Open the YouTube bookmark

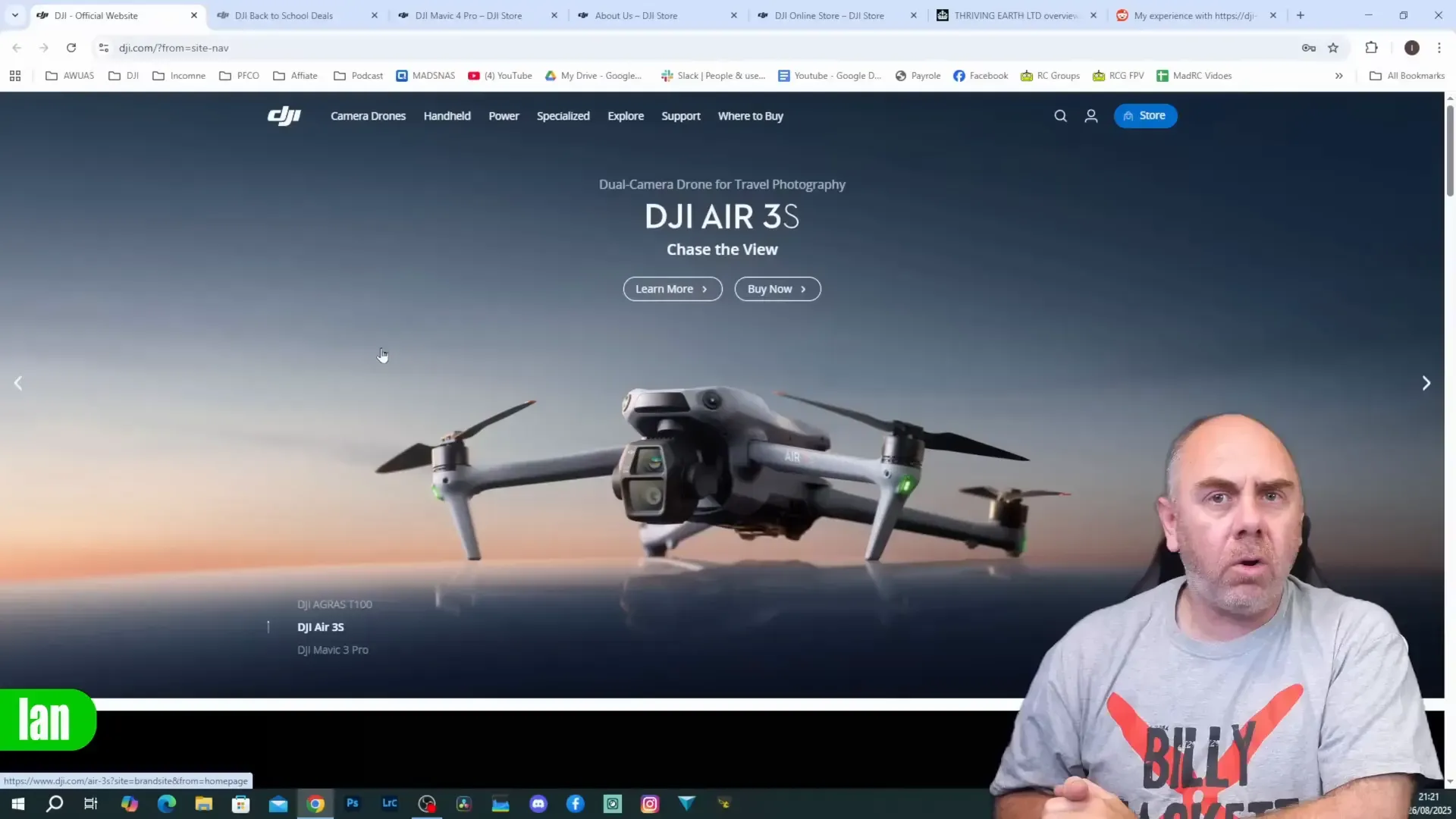[500, 76]
